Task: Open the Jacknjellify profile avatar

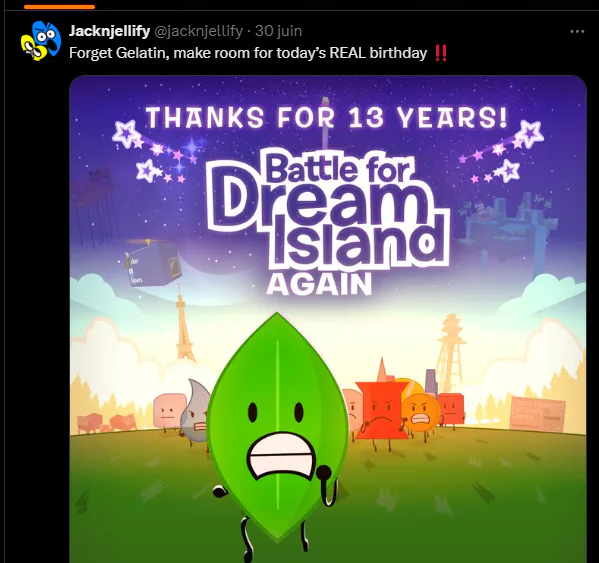Action: pyautogui.click(x=41, y=40)
